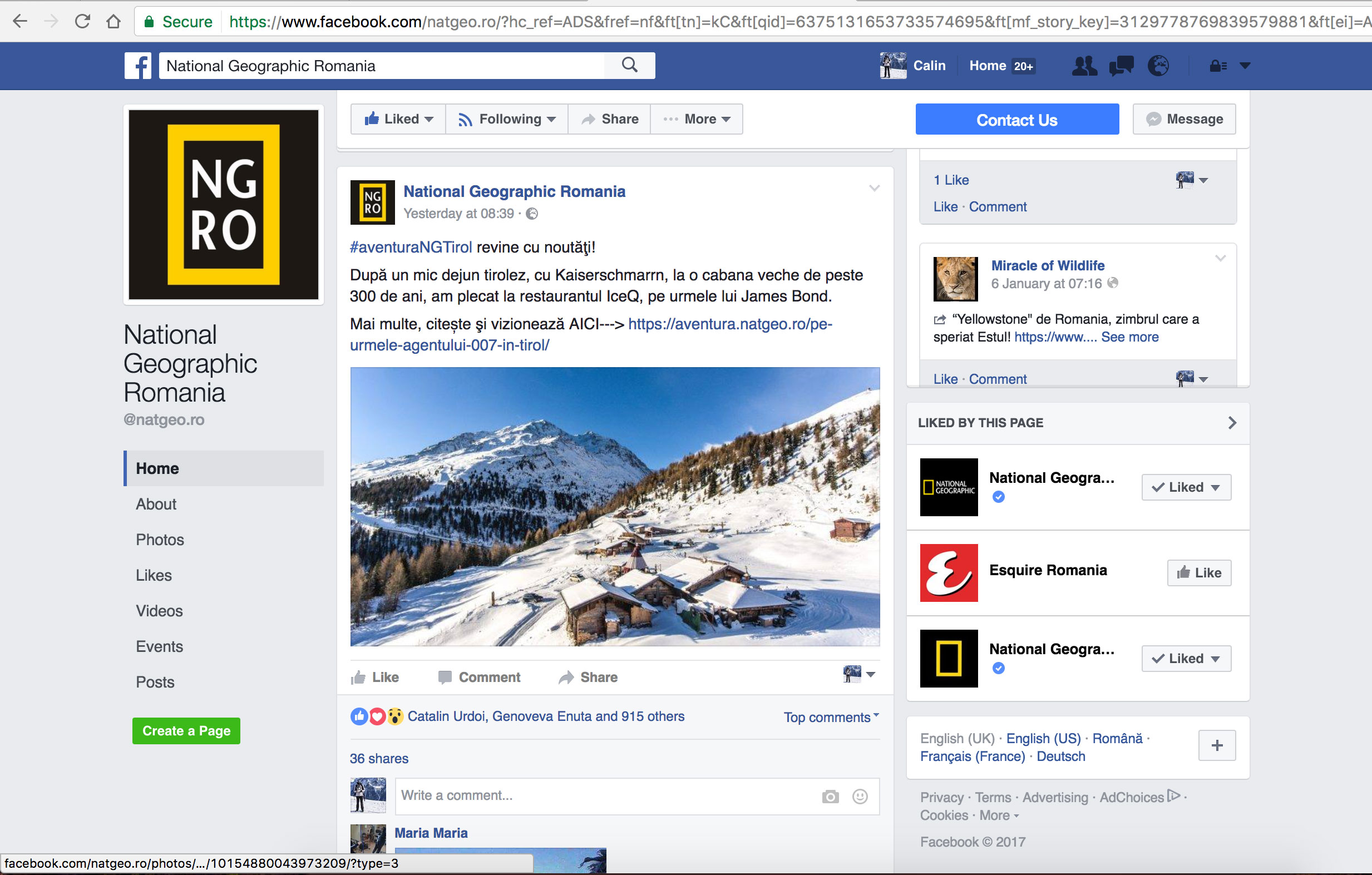This screenshot has height=875, width=1372.
Task: Click the public audience globe on post
Action: (531, 214)
